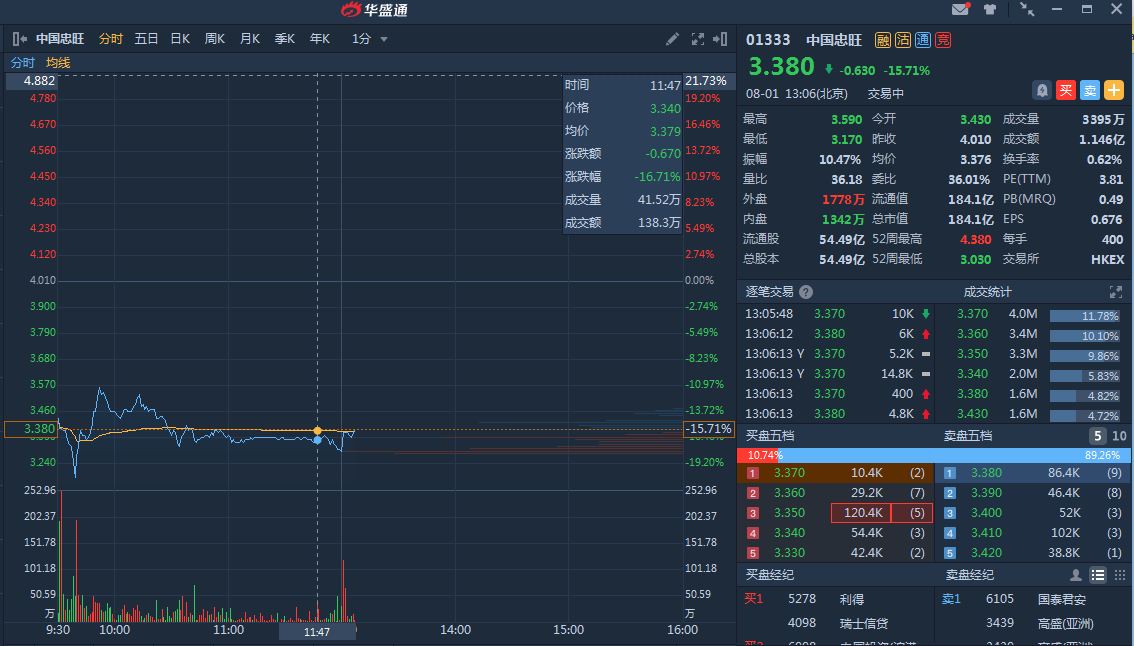This screenshot has width=1134, height=646.
Task: Open the skin theme shirt icon
Action: click(990, 9)
